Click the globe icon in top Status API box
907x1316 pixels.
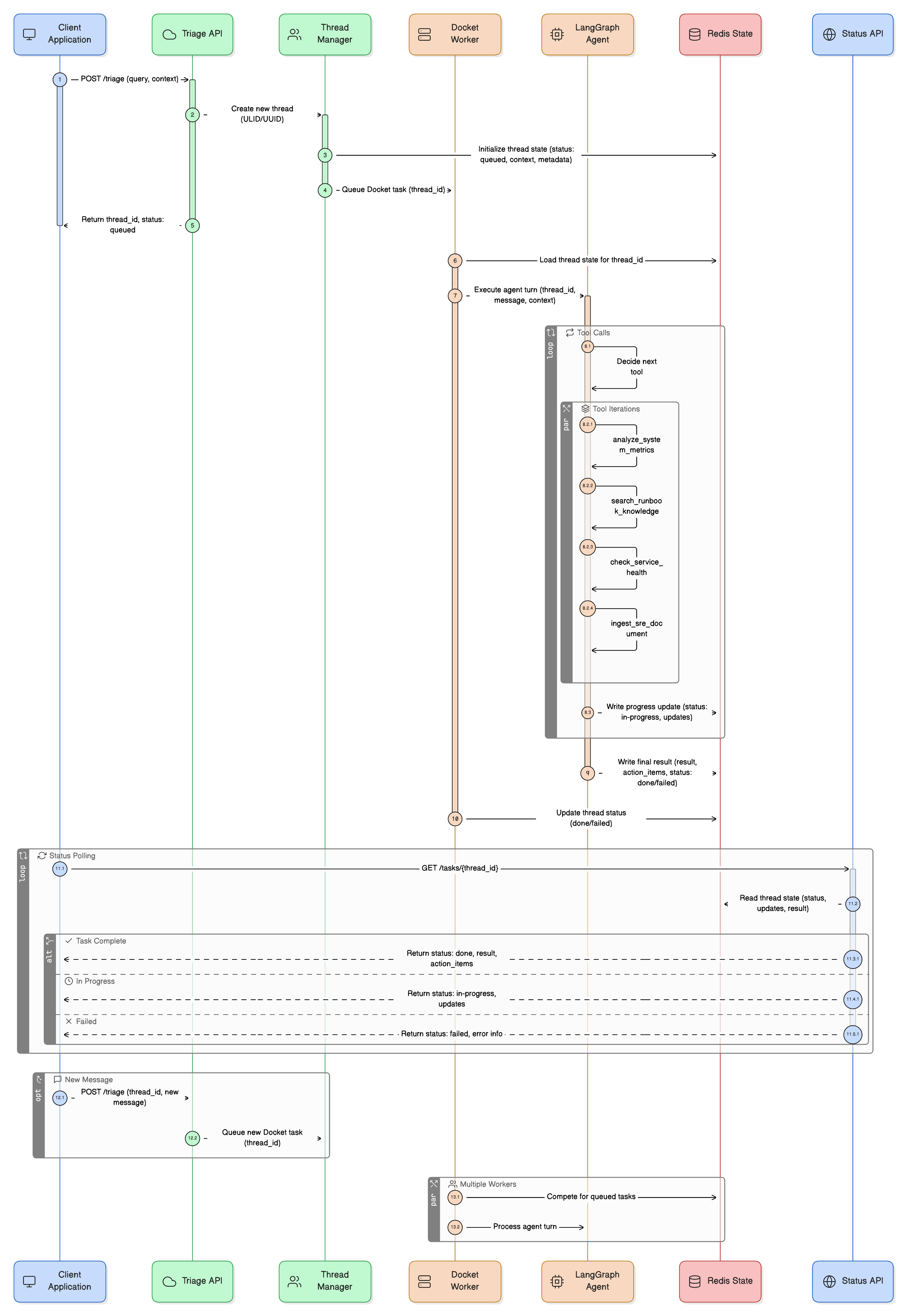[x=829, y=34]
